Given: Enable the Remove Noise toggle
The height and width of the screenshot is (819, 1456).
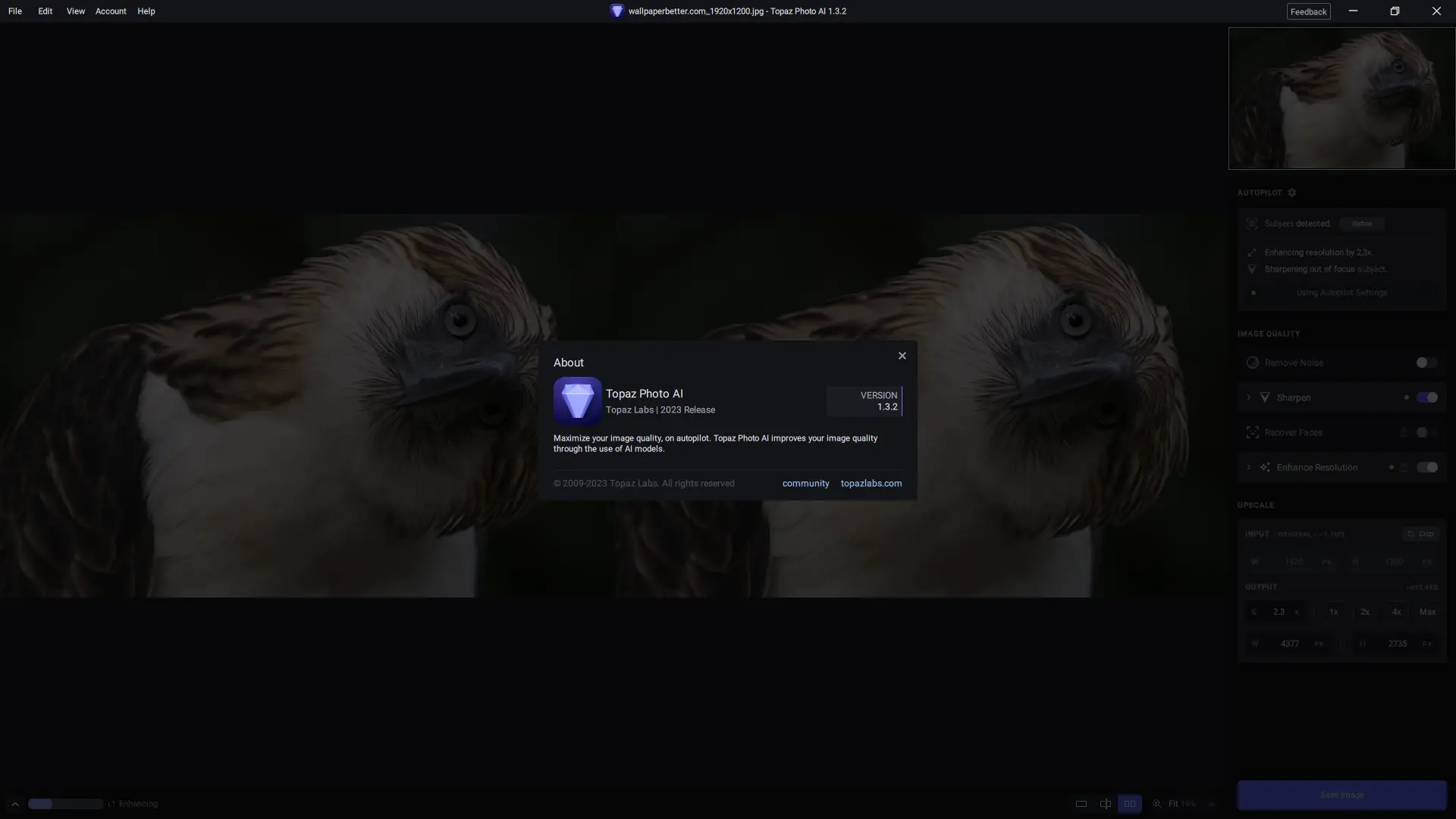Looking at the screenshot, I should [1426, 362].
